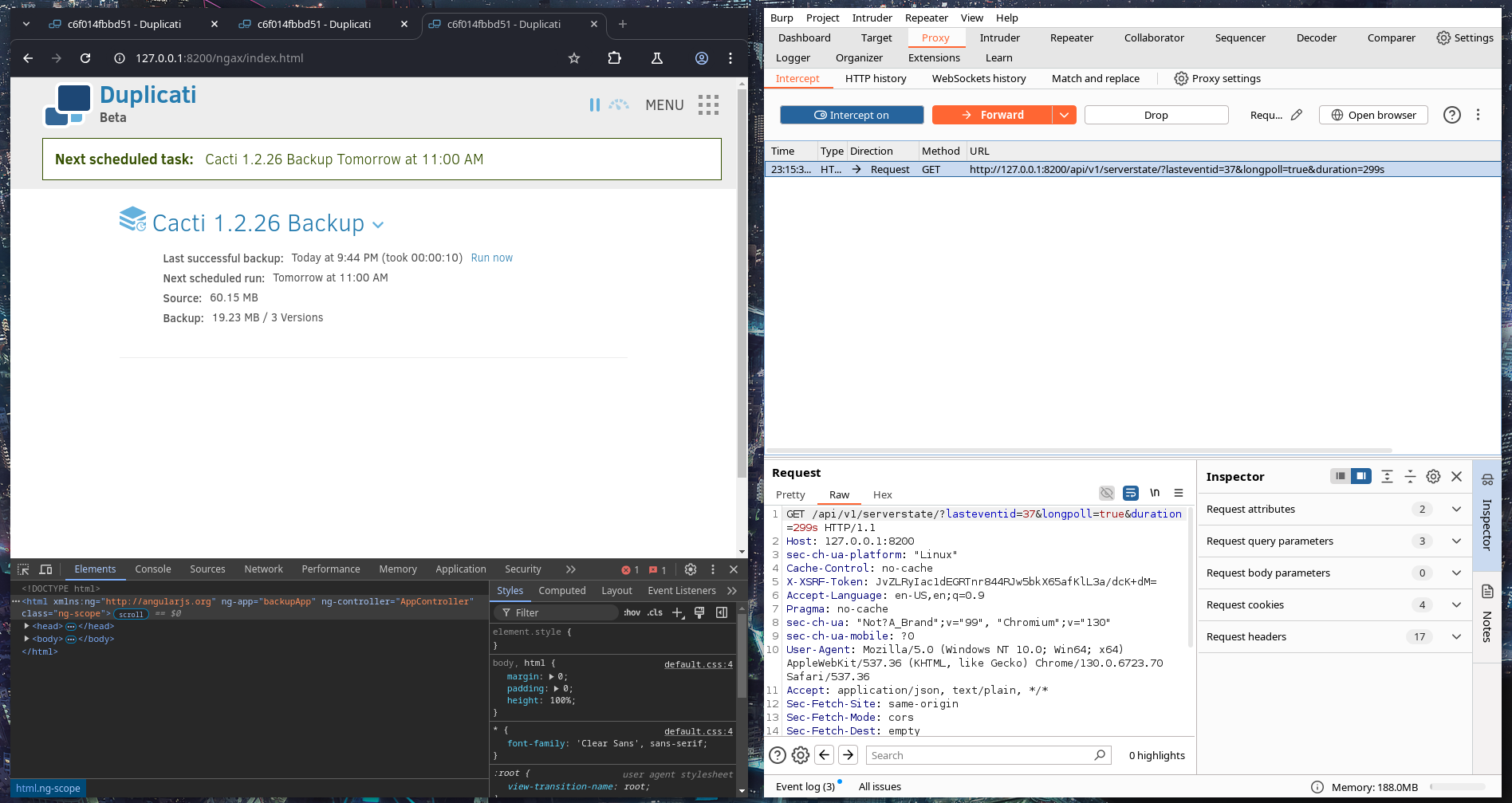Open the Burp Project menu
The image size is (1512, 803).
822,18
